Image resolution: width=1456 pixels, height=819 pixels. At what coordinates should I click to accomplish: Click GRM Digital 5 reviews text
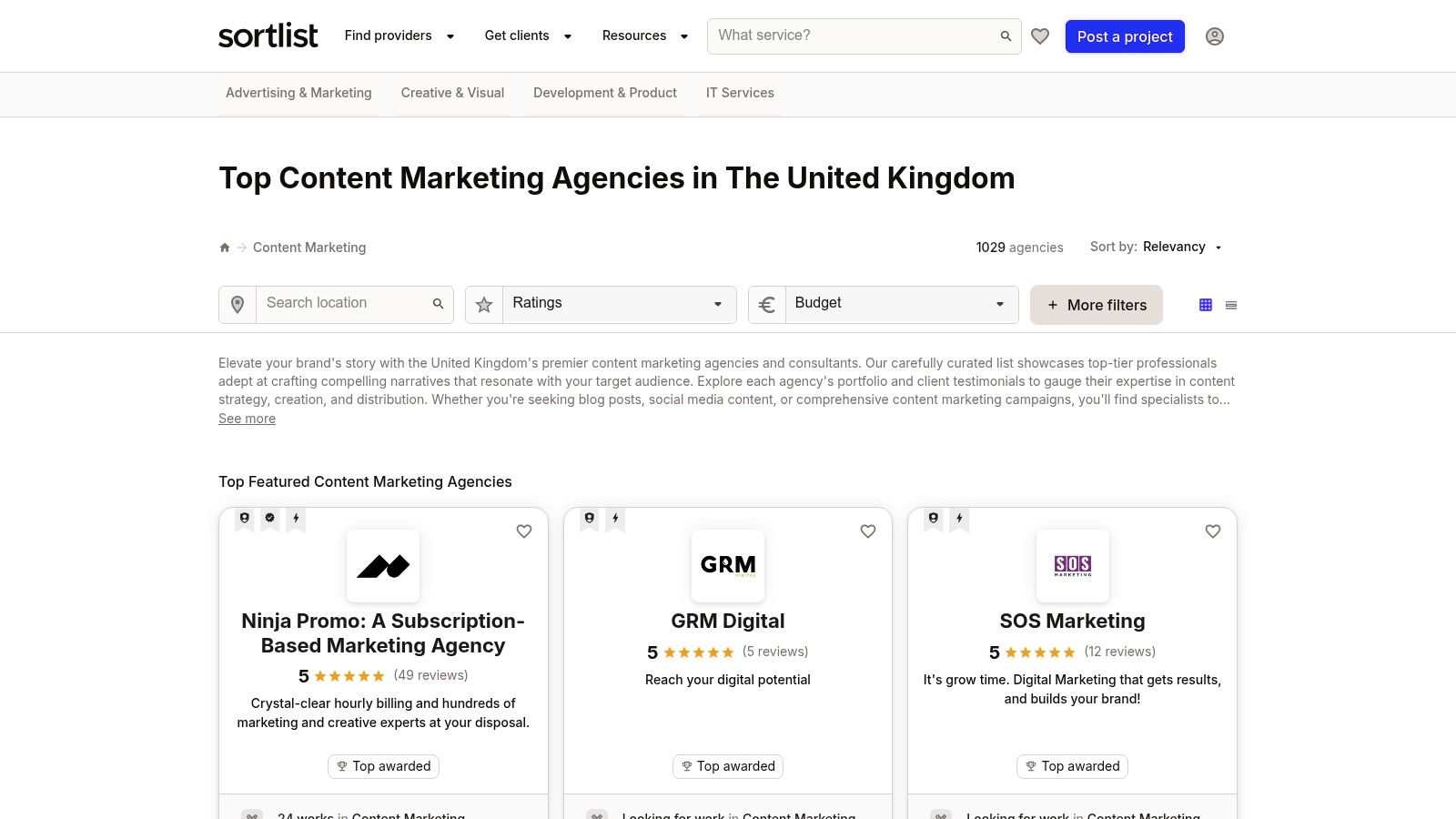click(775, 652)
